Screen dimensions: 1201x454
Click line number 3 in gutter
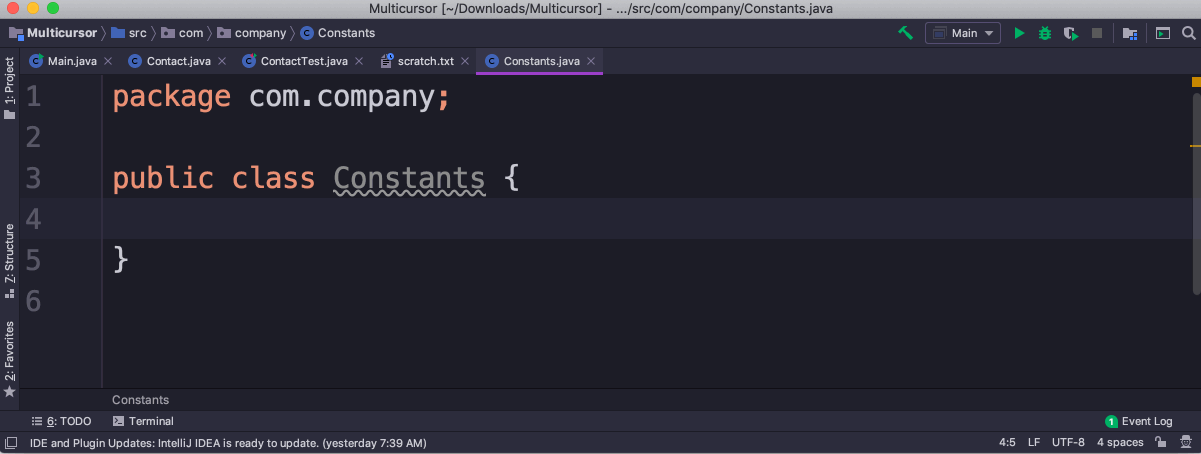pos(34,178)
